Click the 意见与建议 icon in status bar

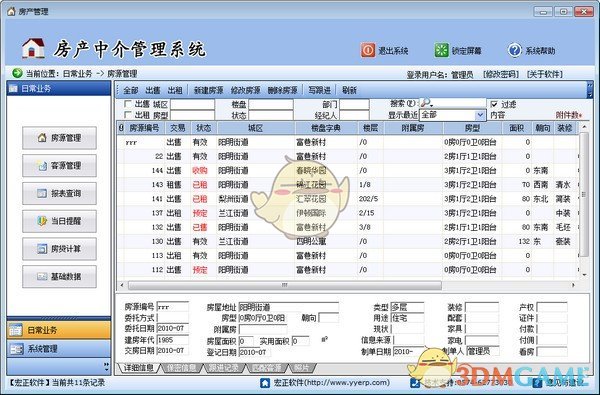[537, 383]
